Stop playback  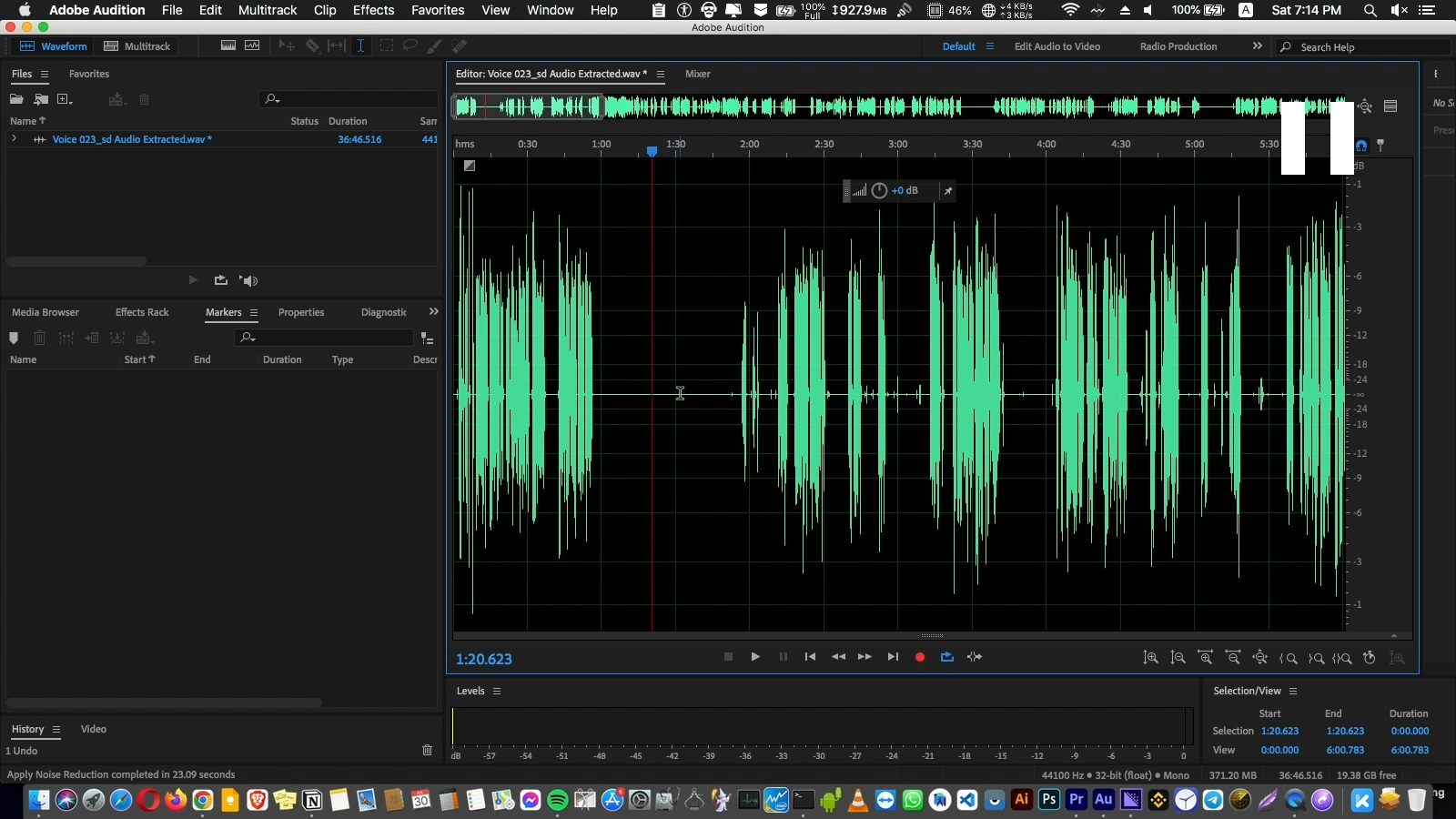pos(728,657)
